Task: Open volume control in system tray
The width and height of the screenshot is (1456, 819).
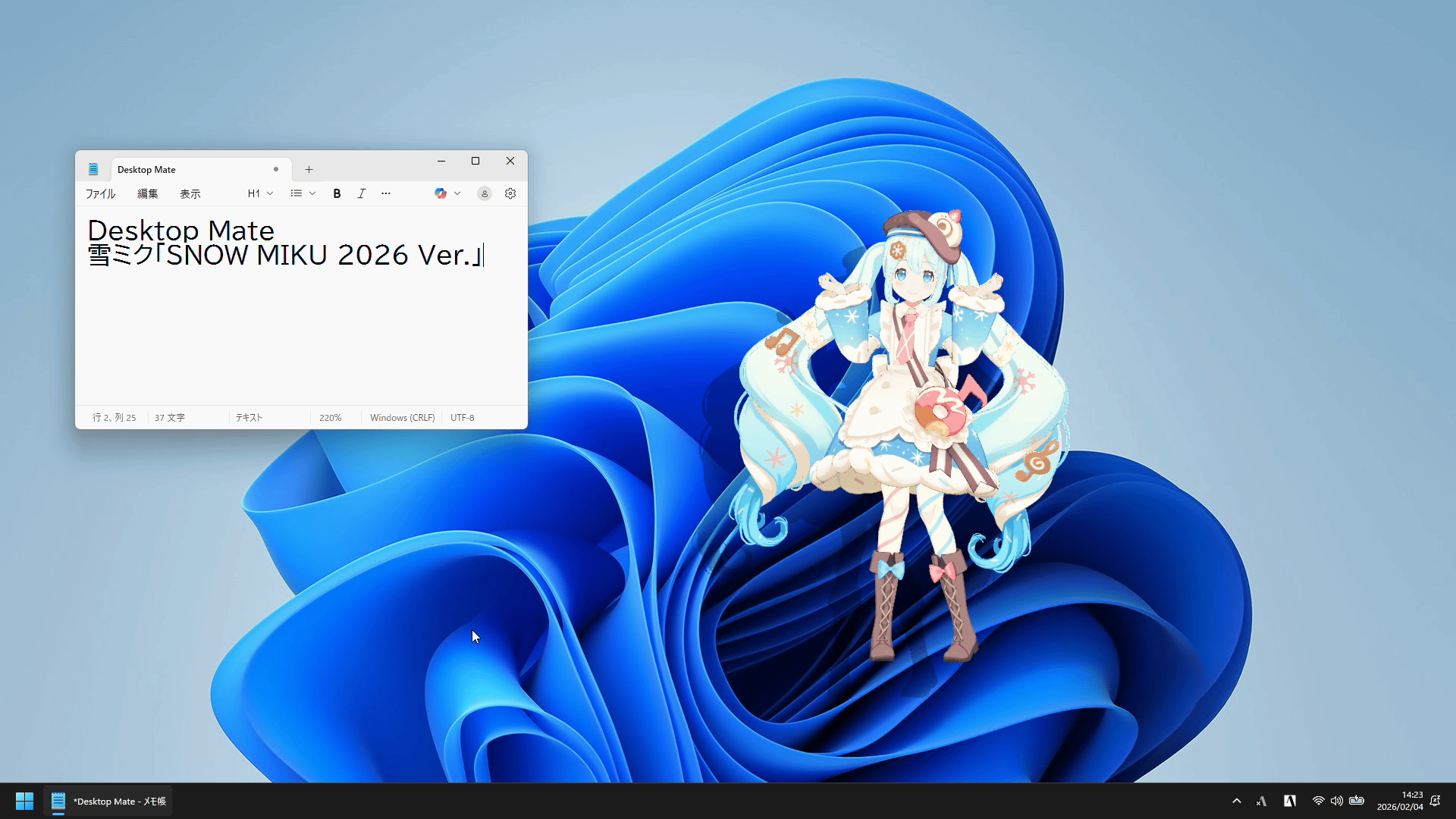Action: [x=1336, y=801]
